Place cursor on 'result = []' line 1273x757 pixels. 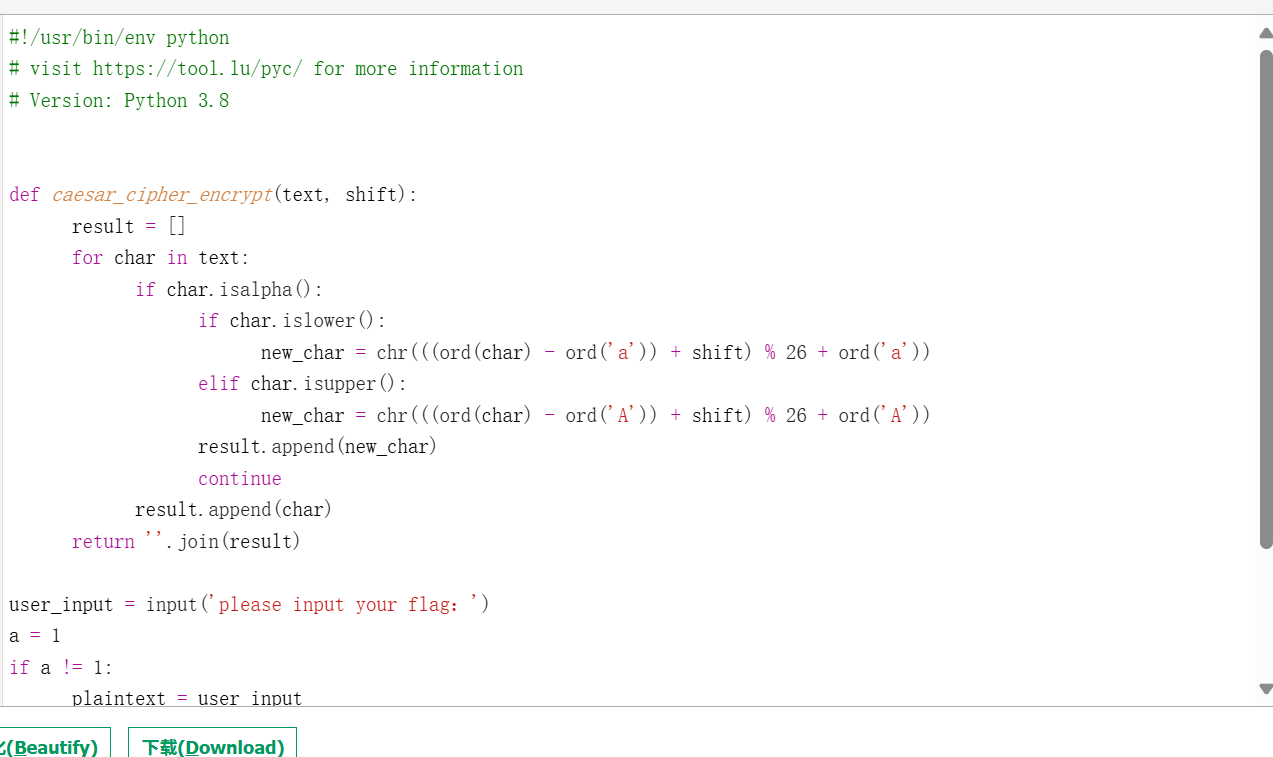click(x=129, y=227)
